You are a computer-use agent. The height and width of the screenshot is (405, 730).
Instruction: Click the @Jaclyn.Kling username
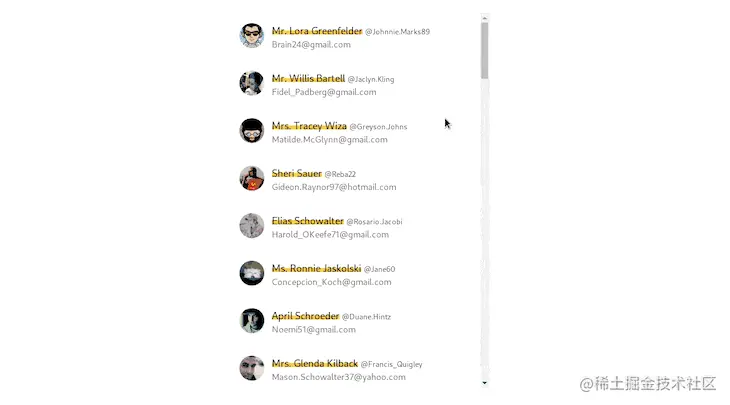tap(371, 79)
